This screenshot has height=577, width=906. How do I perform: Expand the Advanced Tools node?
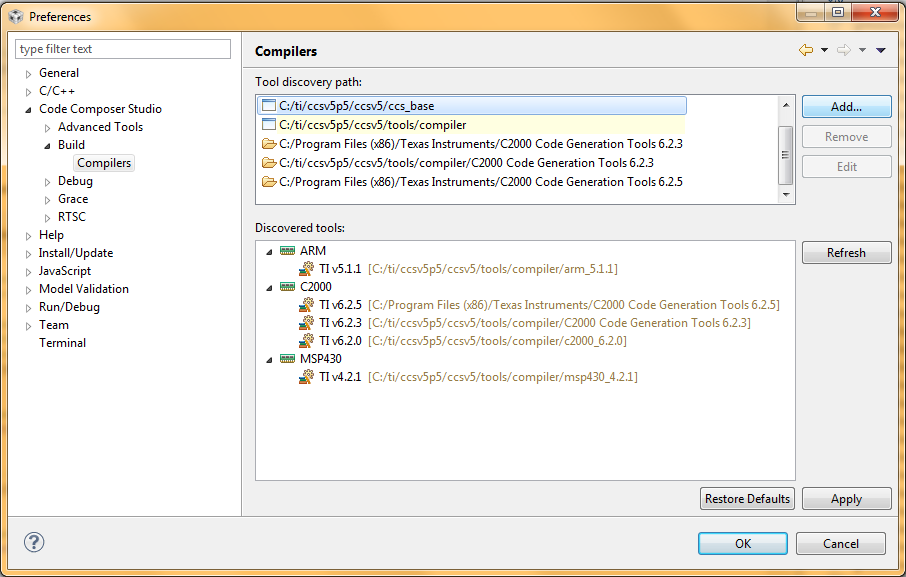coord(47,128)
